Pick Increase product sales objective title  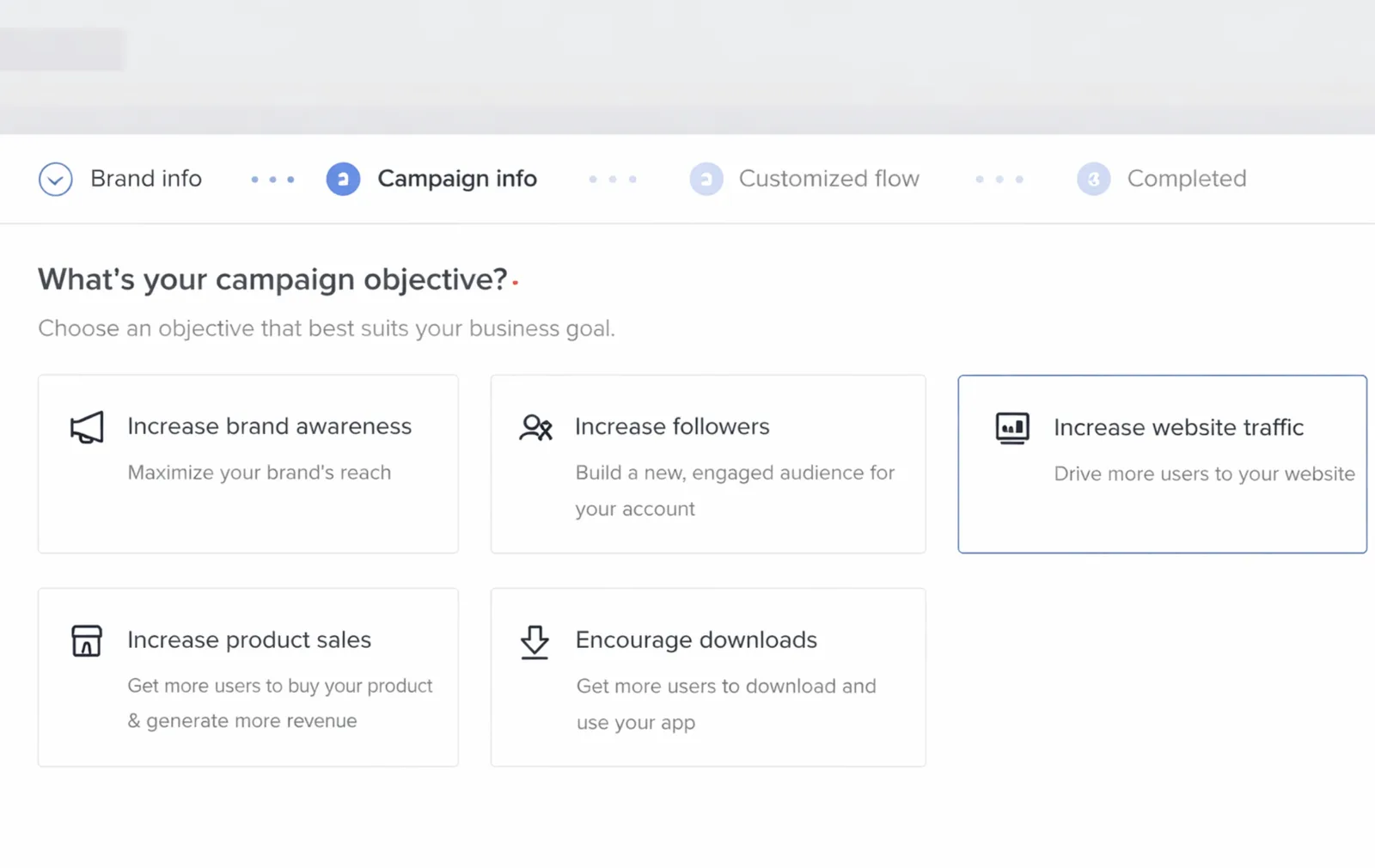pos(249,639)
